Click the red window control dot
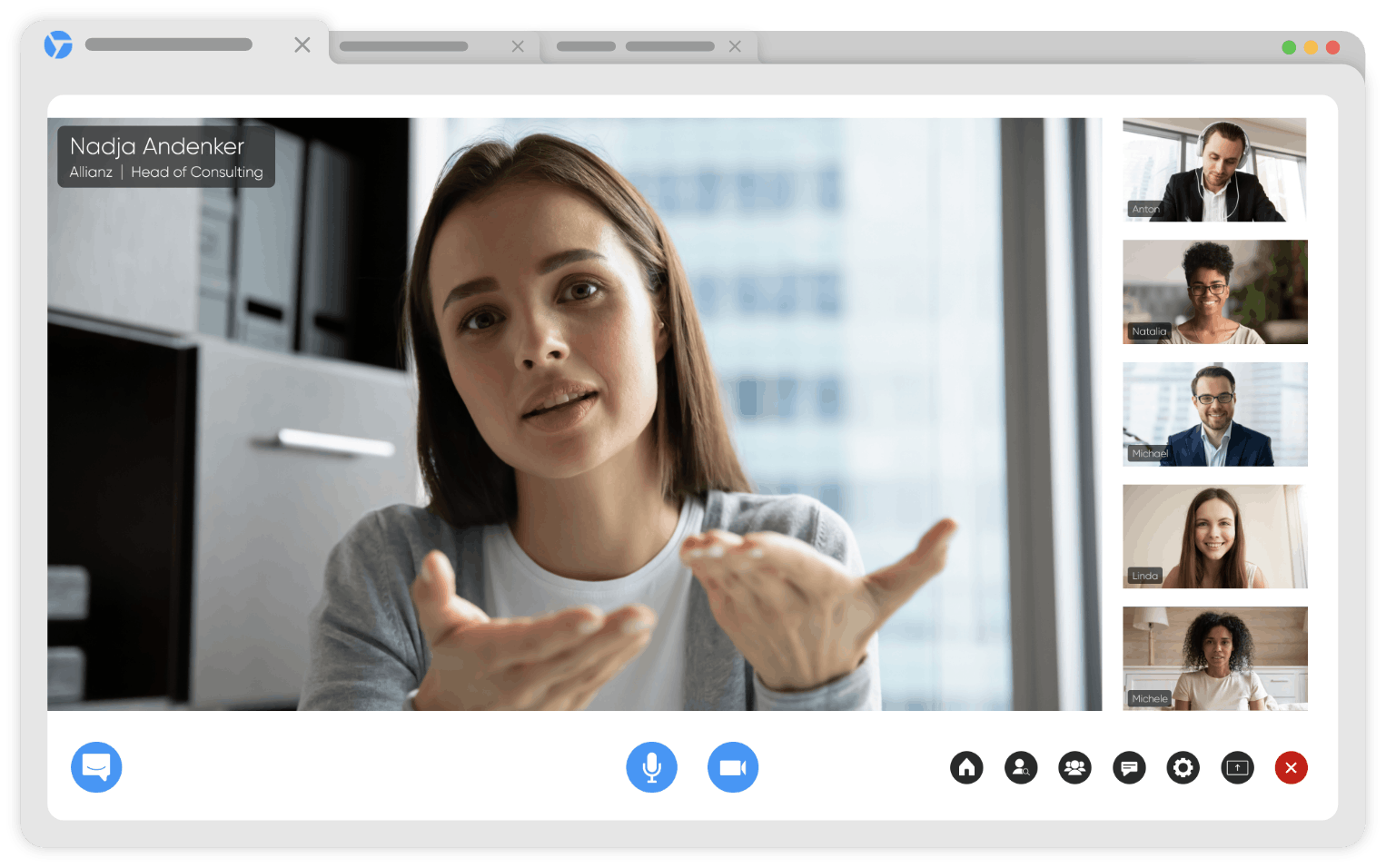1386x868 pixels. [1333, 47]
